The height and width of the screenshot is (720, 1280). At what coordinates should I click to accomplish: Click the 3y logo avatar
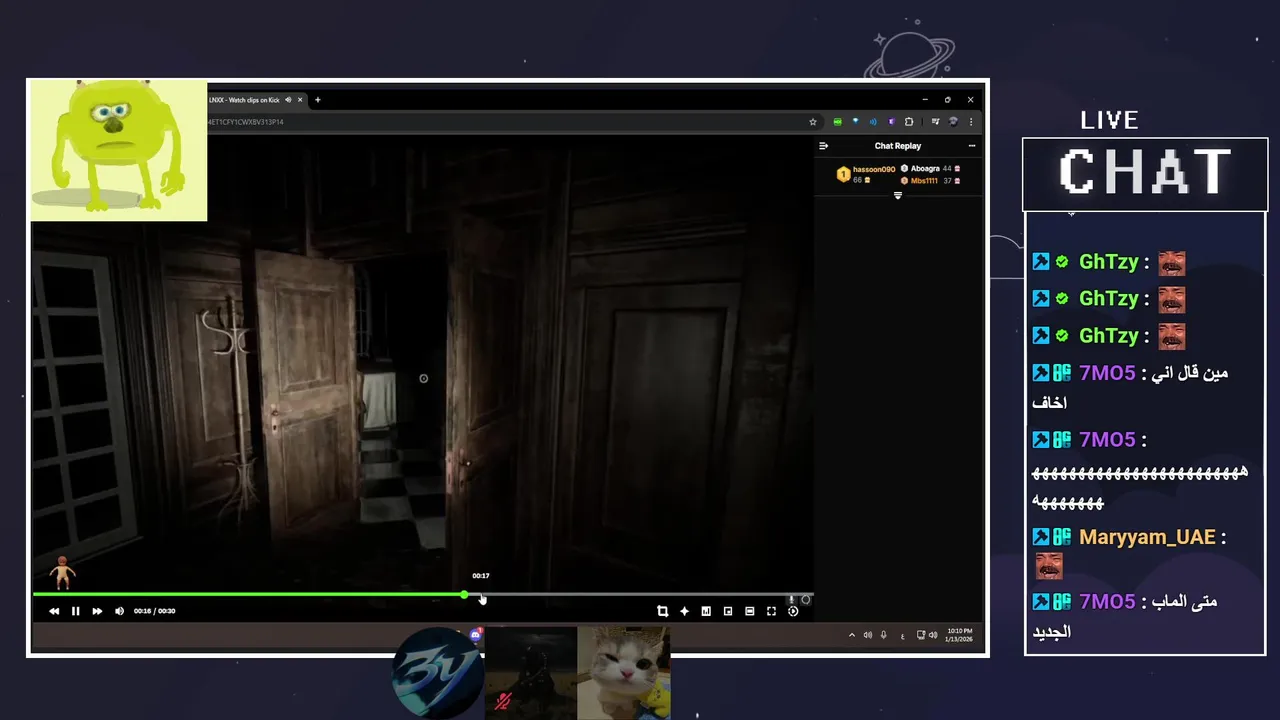437,673
